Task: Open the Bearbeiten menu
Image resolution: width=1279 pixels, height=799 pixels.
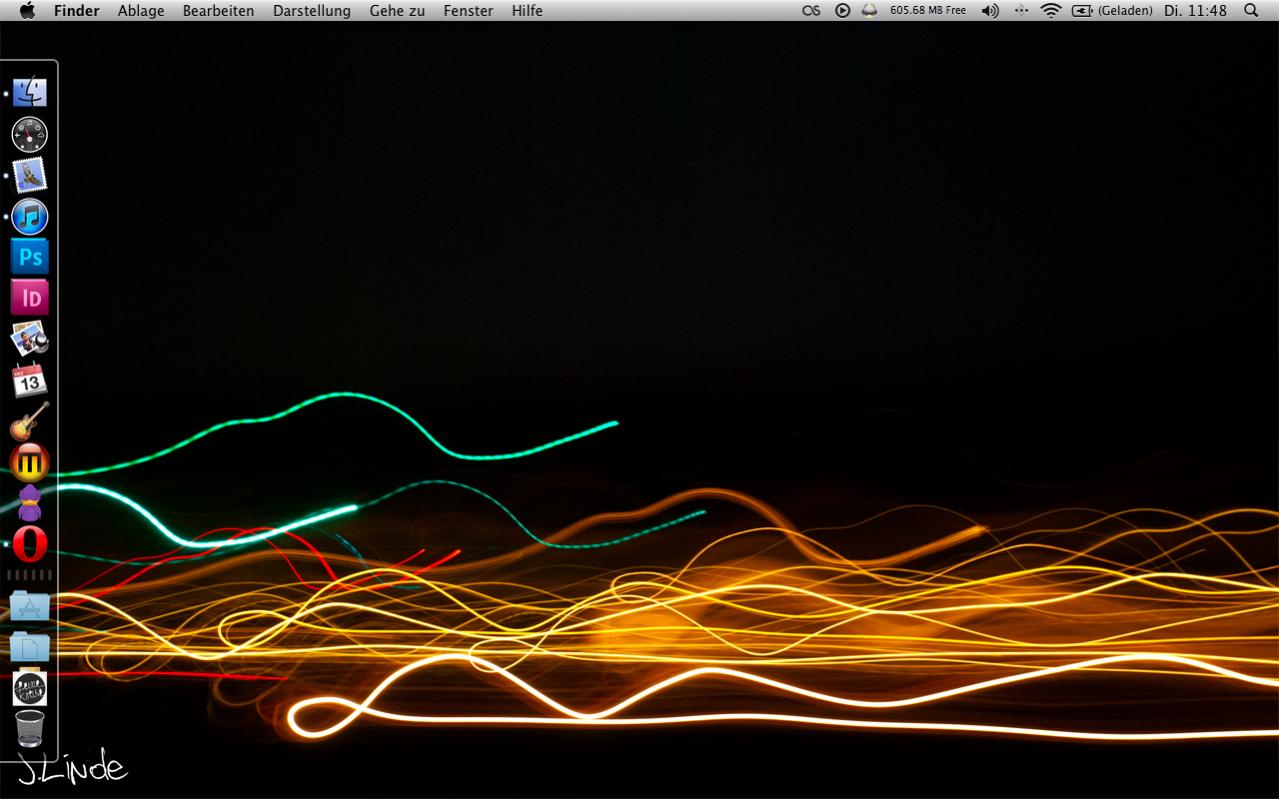Action: [218, 11]
